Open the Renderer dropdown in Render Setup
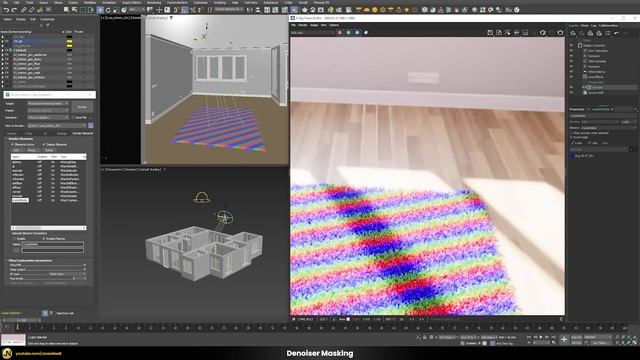The height and width of the screenshot is (360, 640). click(x=48, y=118)
